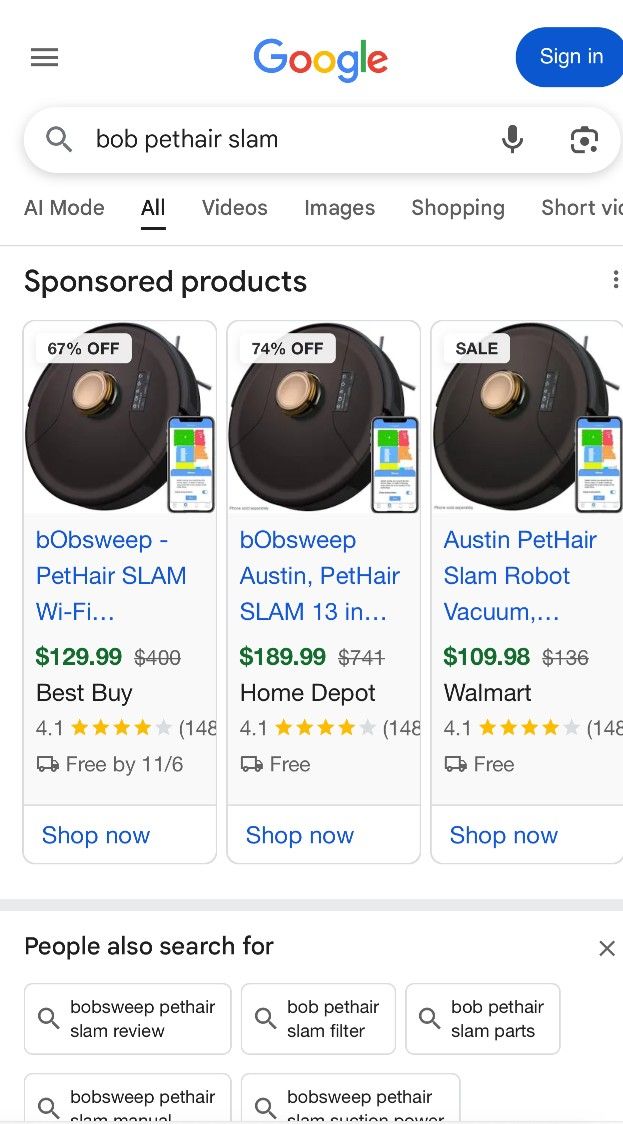Image resolution: width=623 pixels, height=1124 pixels.
Task: Go to Google logo homepage
Action: point(320,59)
